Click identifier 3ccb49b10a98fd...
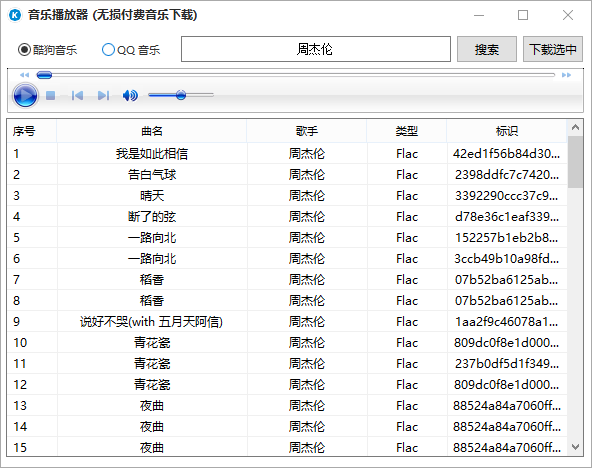Viewport: 592px width, 468px height. 507,259
